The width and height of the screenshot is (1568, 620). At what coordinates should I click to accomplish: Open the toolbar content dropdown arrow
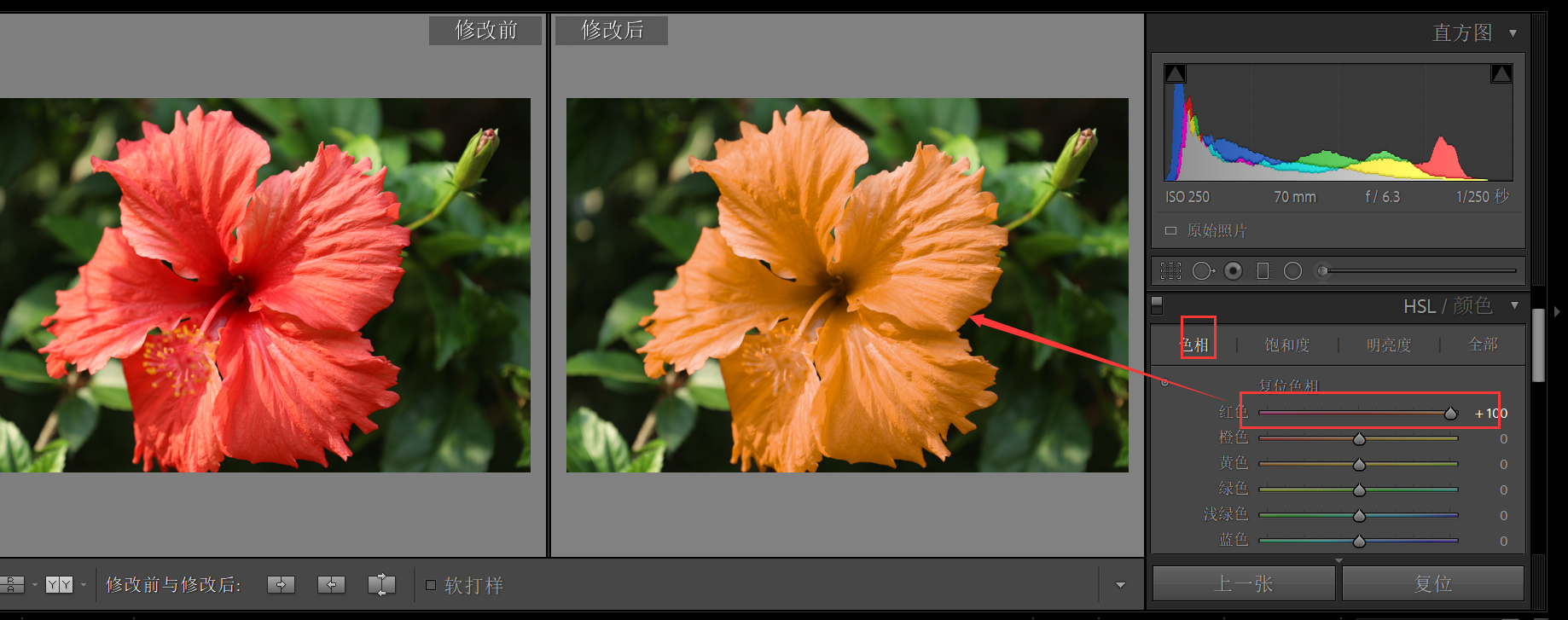point(1120,585)
